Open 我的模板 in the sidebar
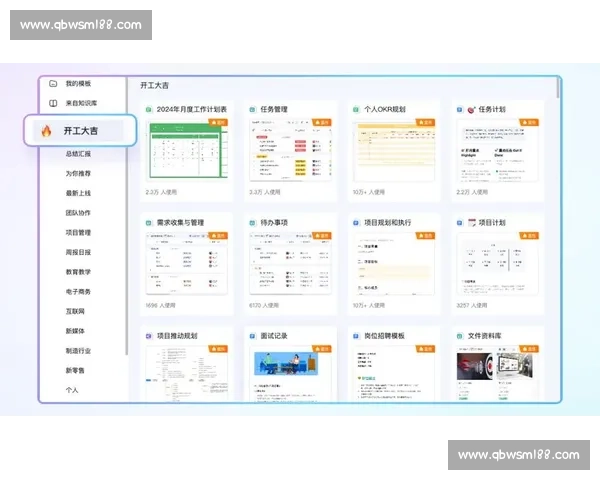Viewport: 600px width, 480px height. click(x=78, y=83)
